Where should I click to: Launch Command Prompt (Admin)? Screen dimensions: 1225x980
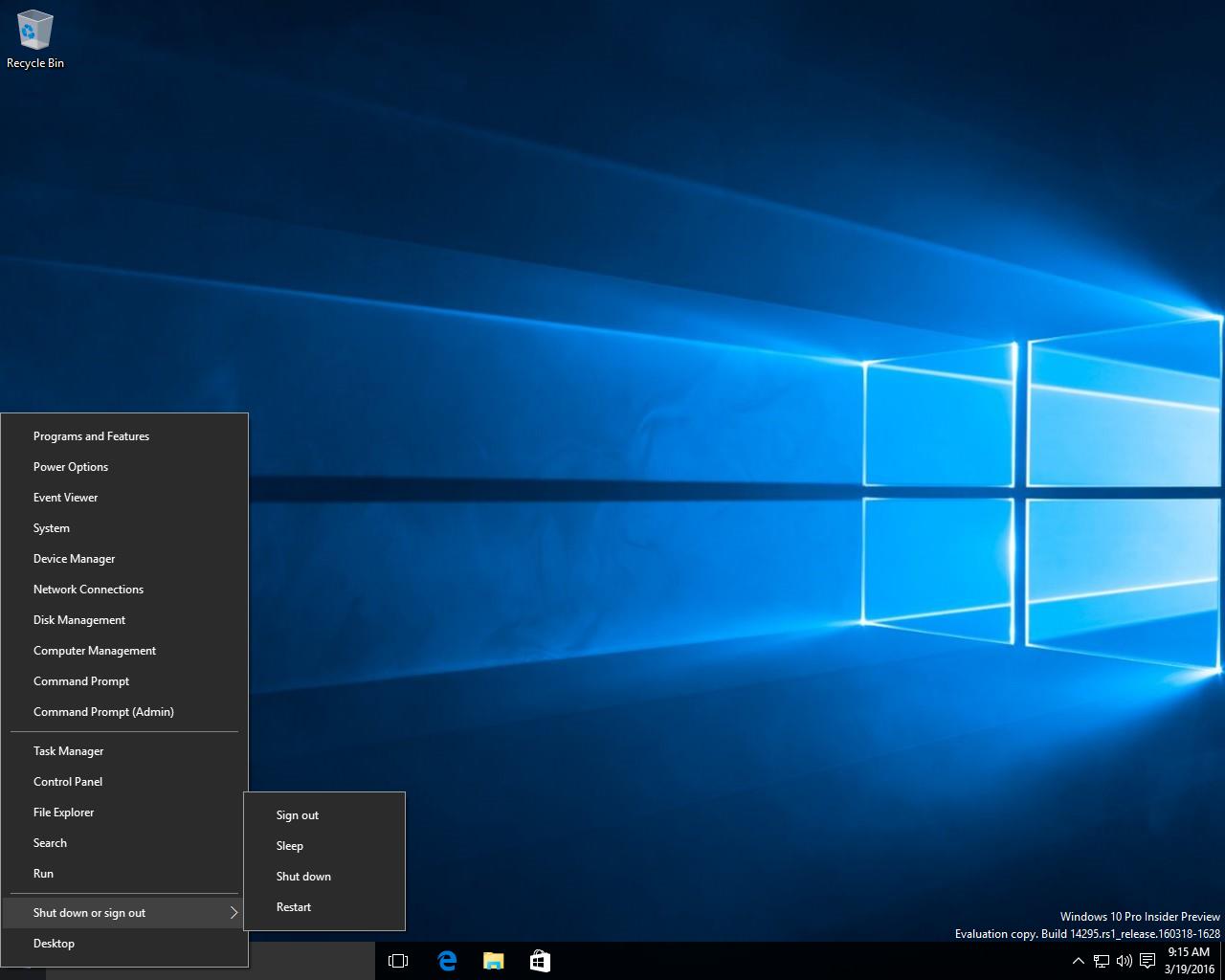click(124, 712)
